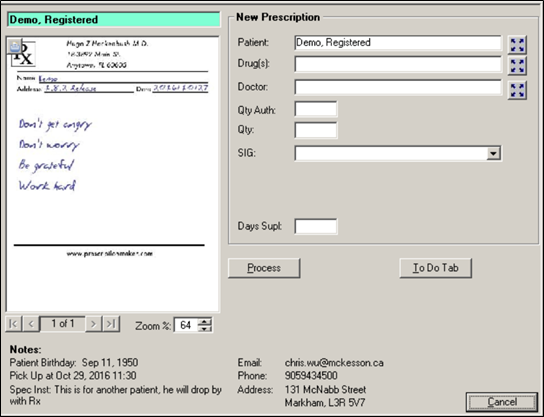The width and height of the screenshot is (544, 417).
Task: Click into the Drug(s) input field
Action: coord(398,65)
